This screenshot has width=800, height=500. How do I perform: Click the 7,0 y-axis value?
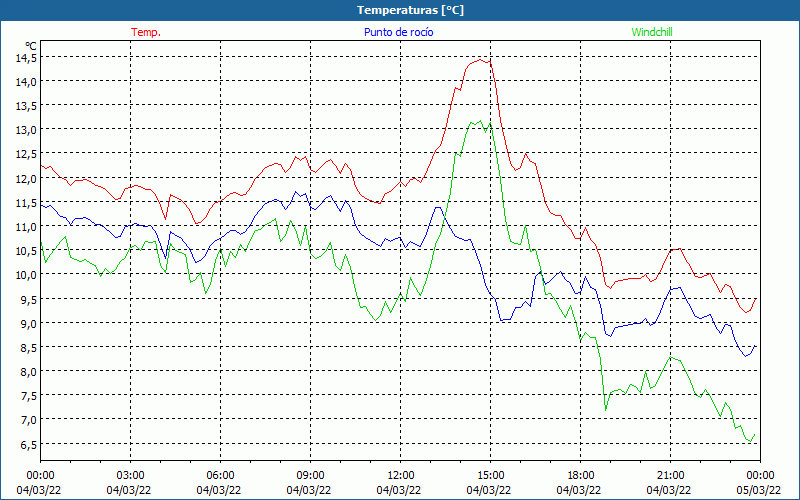pos(29,420)
